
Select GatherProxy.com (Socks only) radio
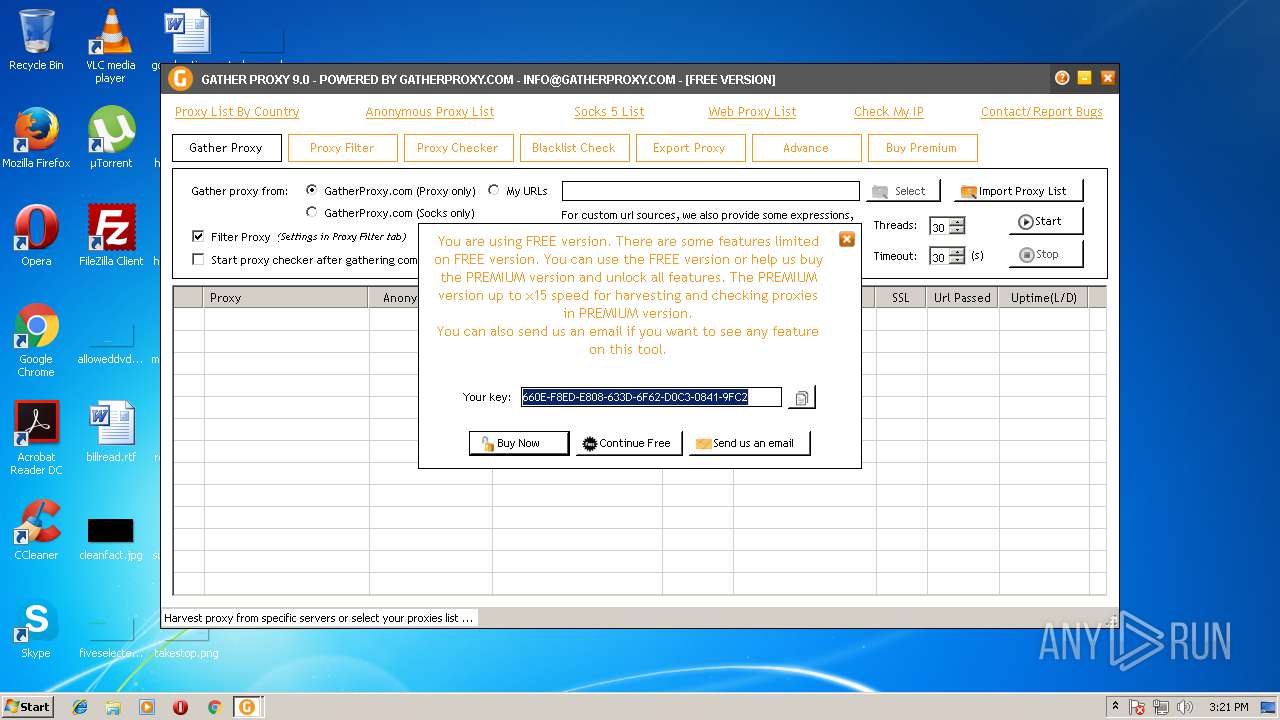(x=312, y=212)
